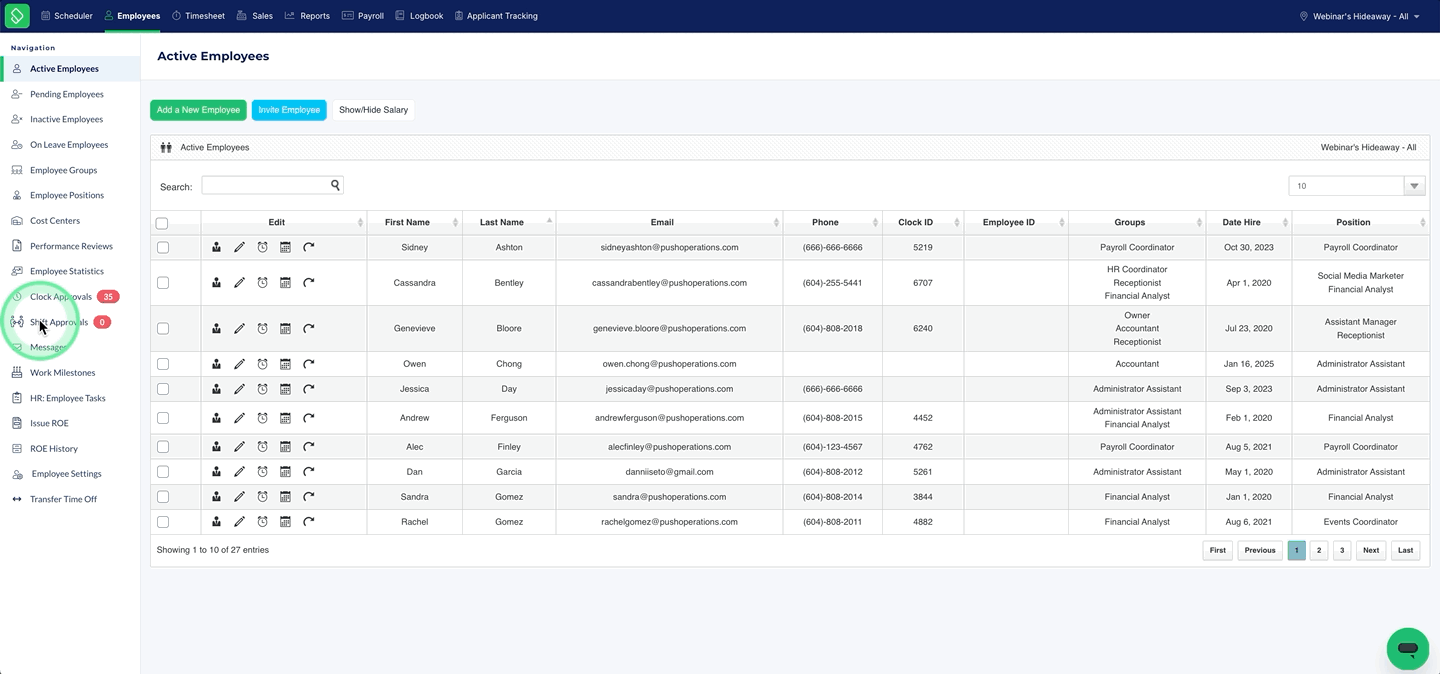Sort table by Date Hire column

pos(1249,222)
